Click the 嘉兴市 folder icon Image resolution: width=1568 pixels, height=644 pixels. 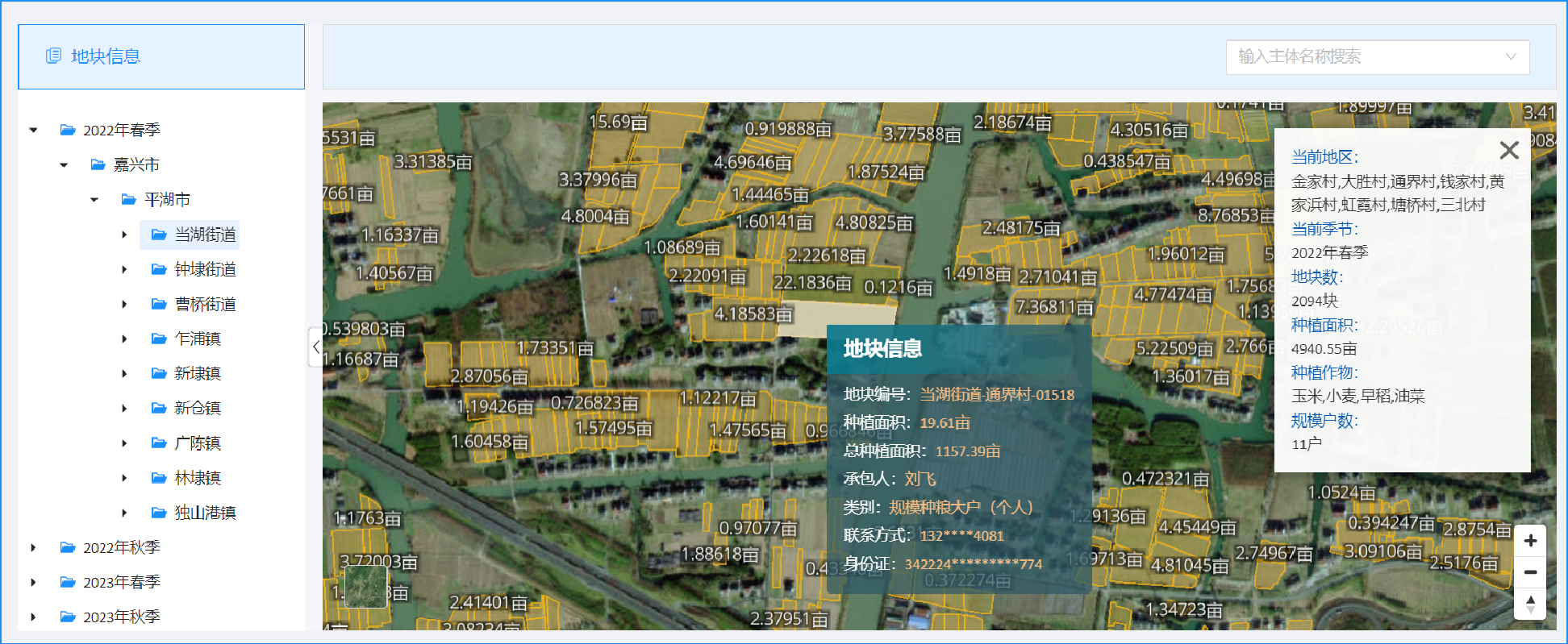98,164
